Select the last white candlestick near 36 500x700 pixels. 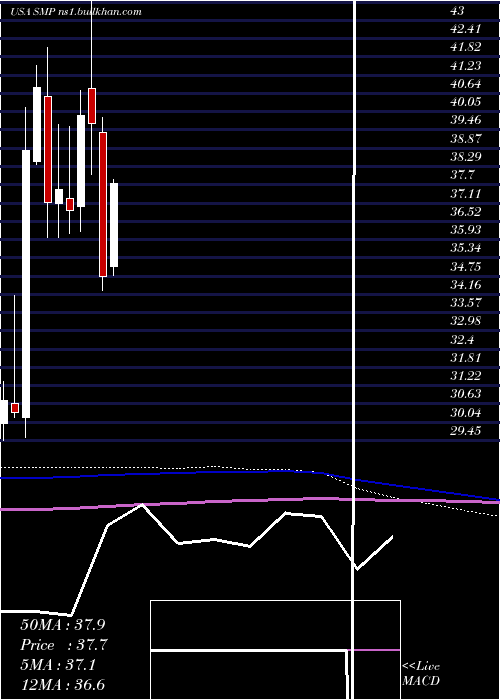[114, 225]
